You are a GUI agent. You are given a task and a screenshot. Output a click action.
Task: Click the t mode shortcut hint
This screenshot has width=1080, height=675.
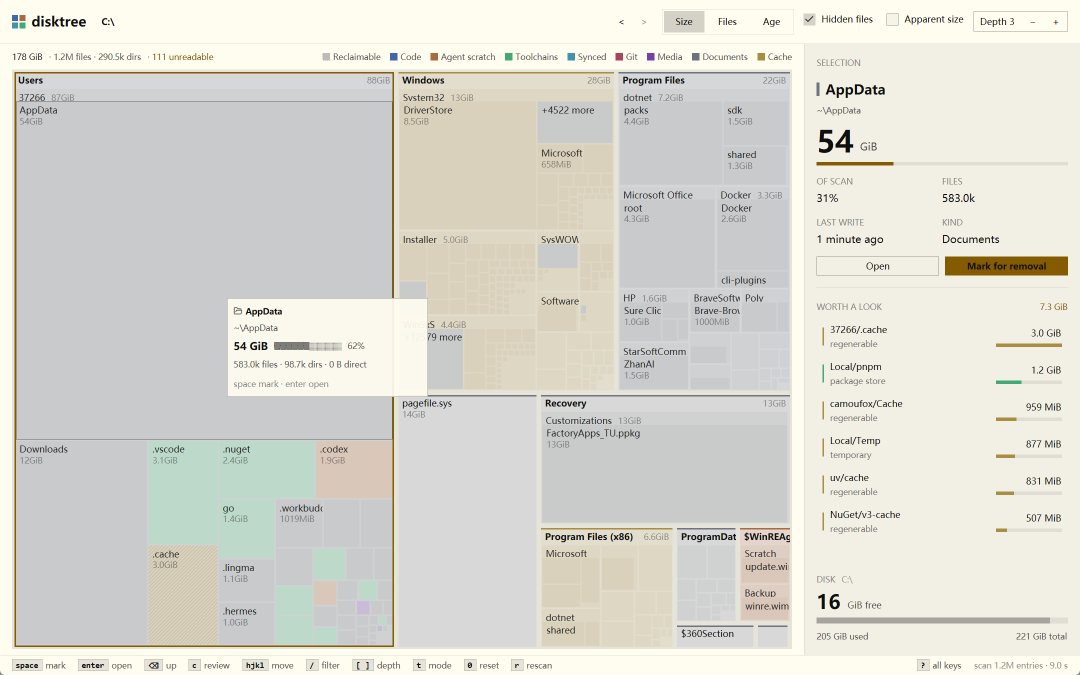pos(433,665)
